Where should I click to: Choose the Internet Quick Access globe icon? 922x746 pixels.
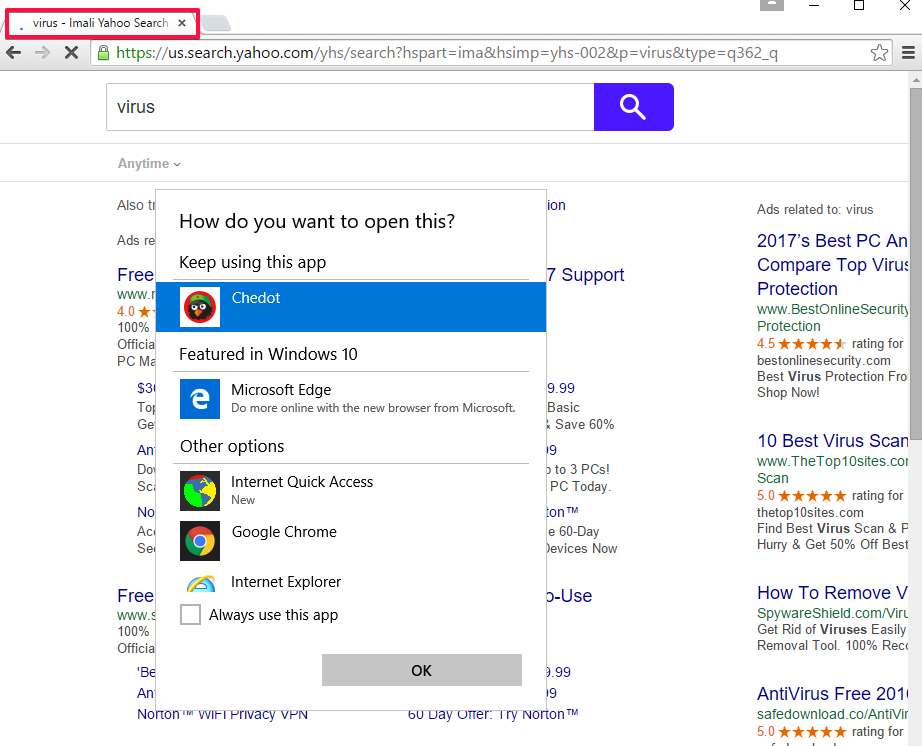point(200,491)
